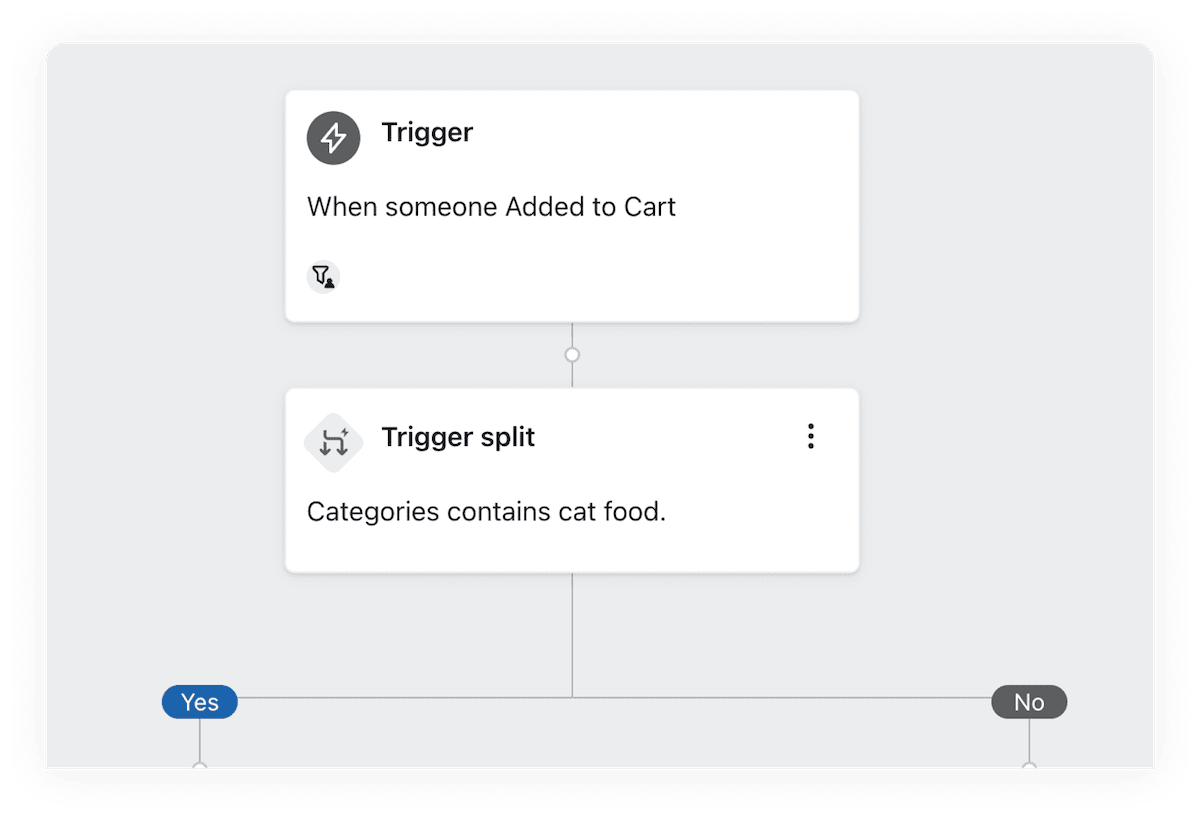Click the "Trigger" card heading
Viewport: 1200px width, 817px height.
427,133
